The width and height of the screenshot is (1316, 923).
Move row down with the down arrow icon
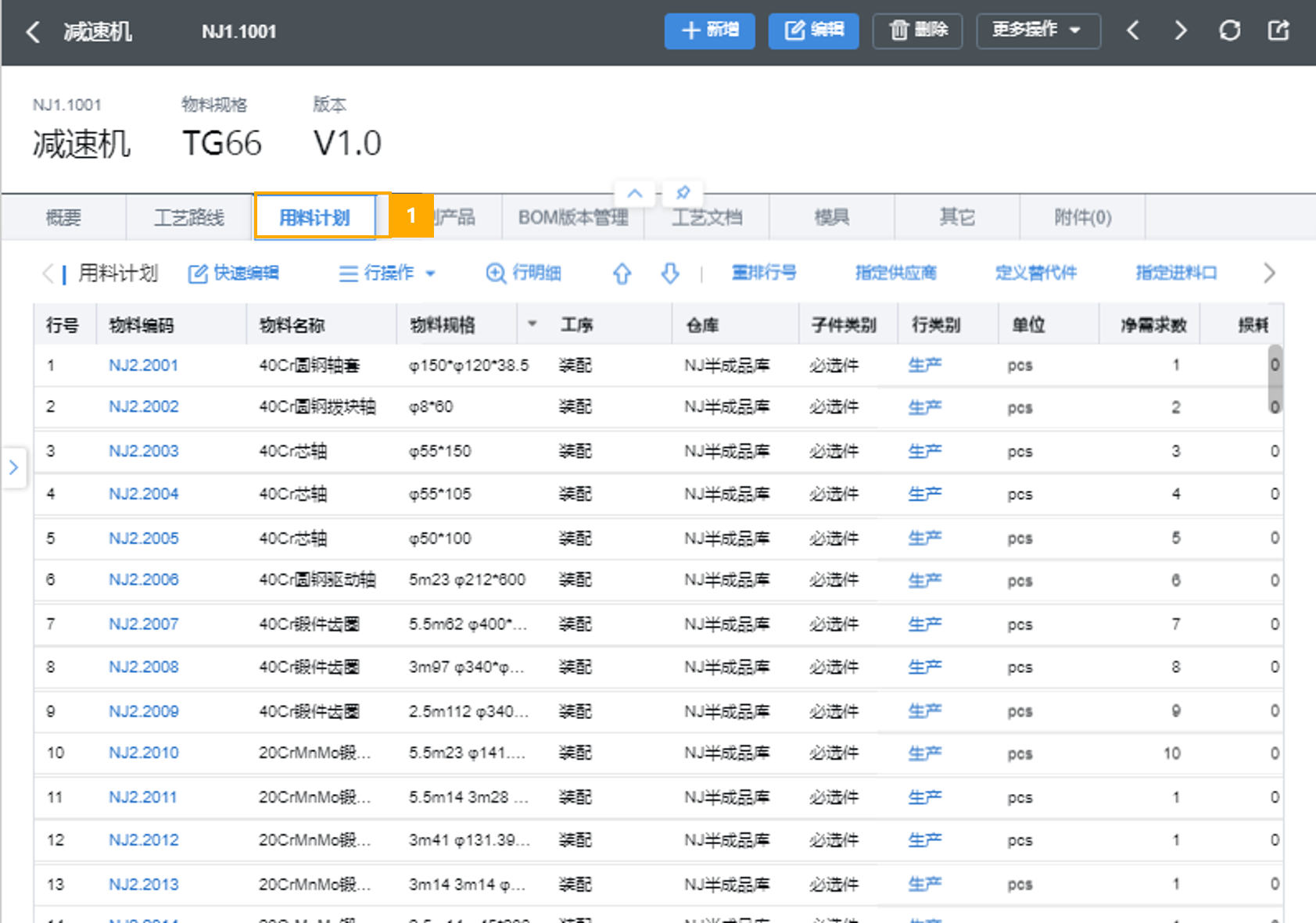pyautogui.click(x=670, y=274)
